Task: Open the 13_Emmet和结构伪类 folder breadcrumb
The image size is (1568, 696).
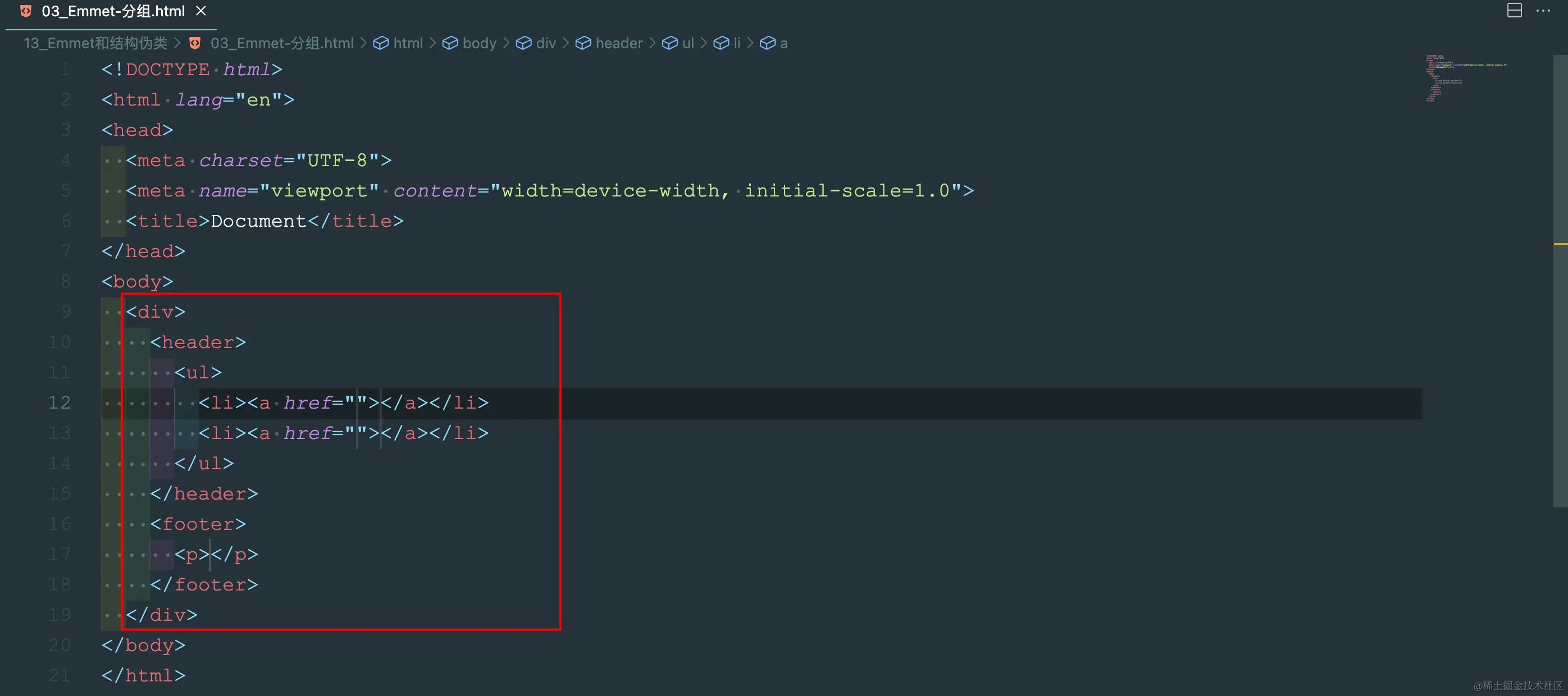Action: pyautogui.click(x=95, y=43)
